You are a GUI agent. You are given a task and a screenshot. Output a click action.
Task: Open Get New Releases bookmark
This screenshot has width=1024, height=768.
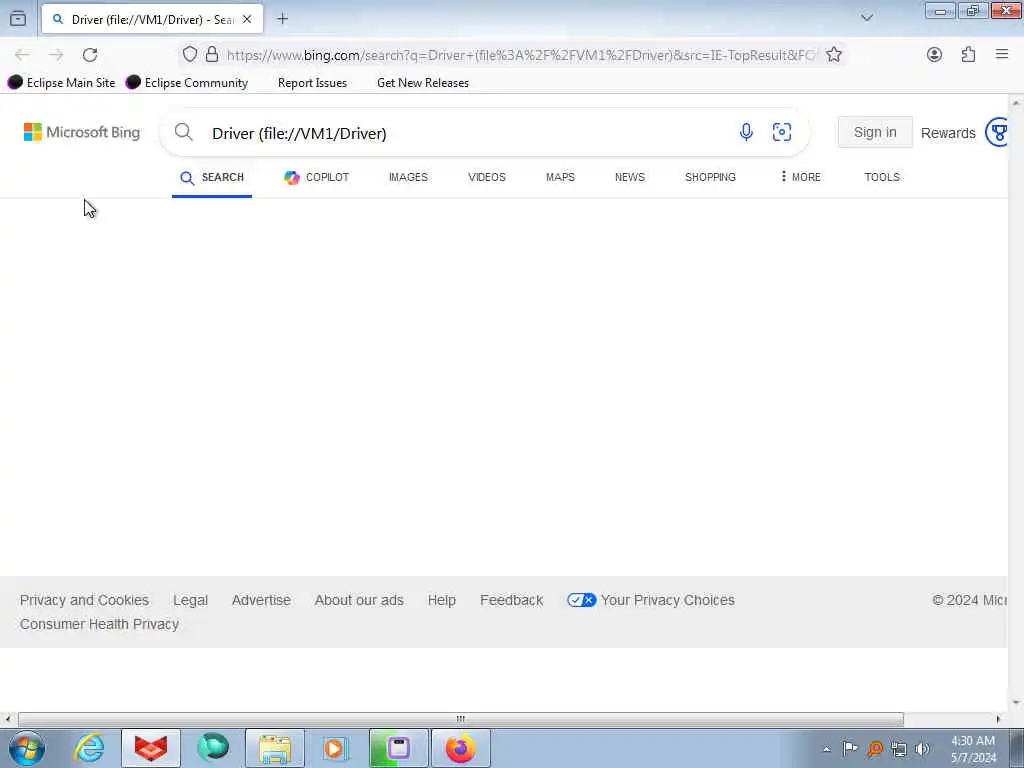(423, 83)
